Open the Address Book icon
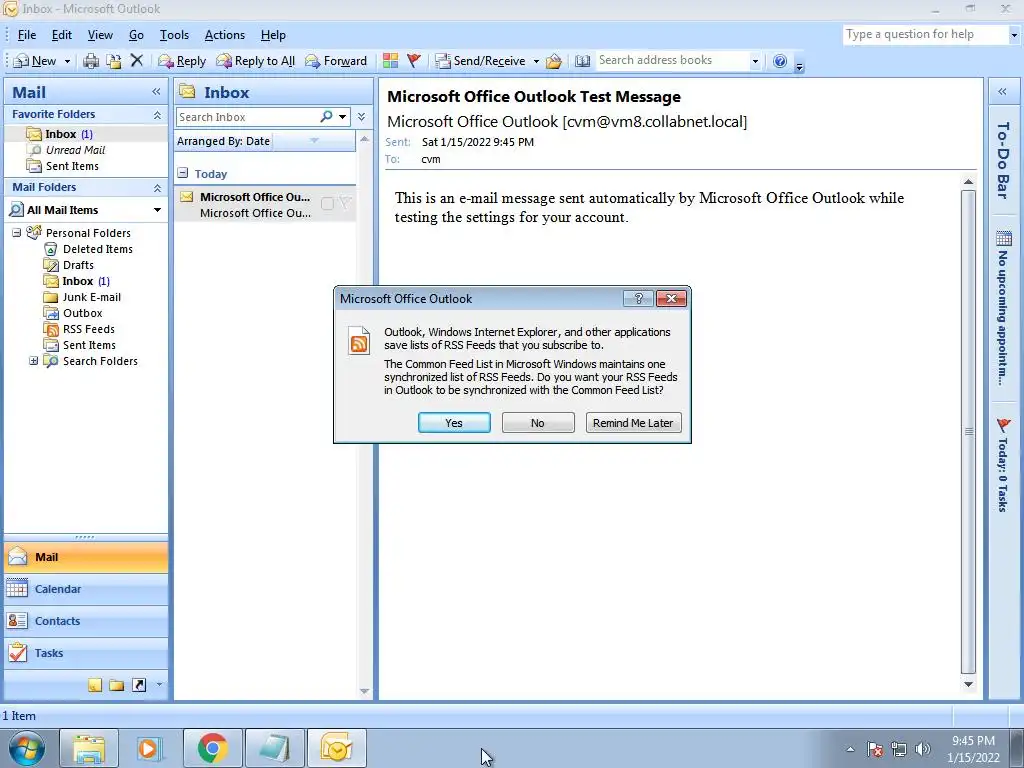The height and width of the screenshot is (768, 1024). pyautogui.click(x=583, y=61)
